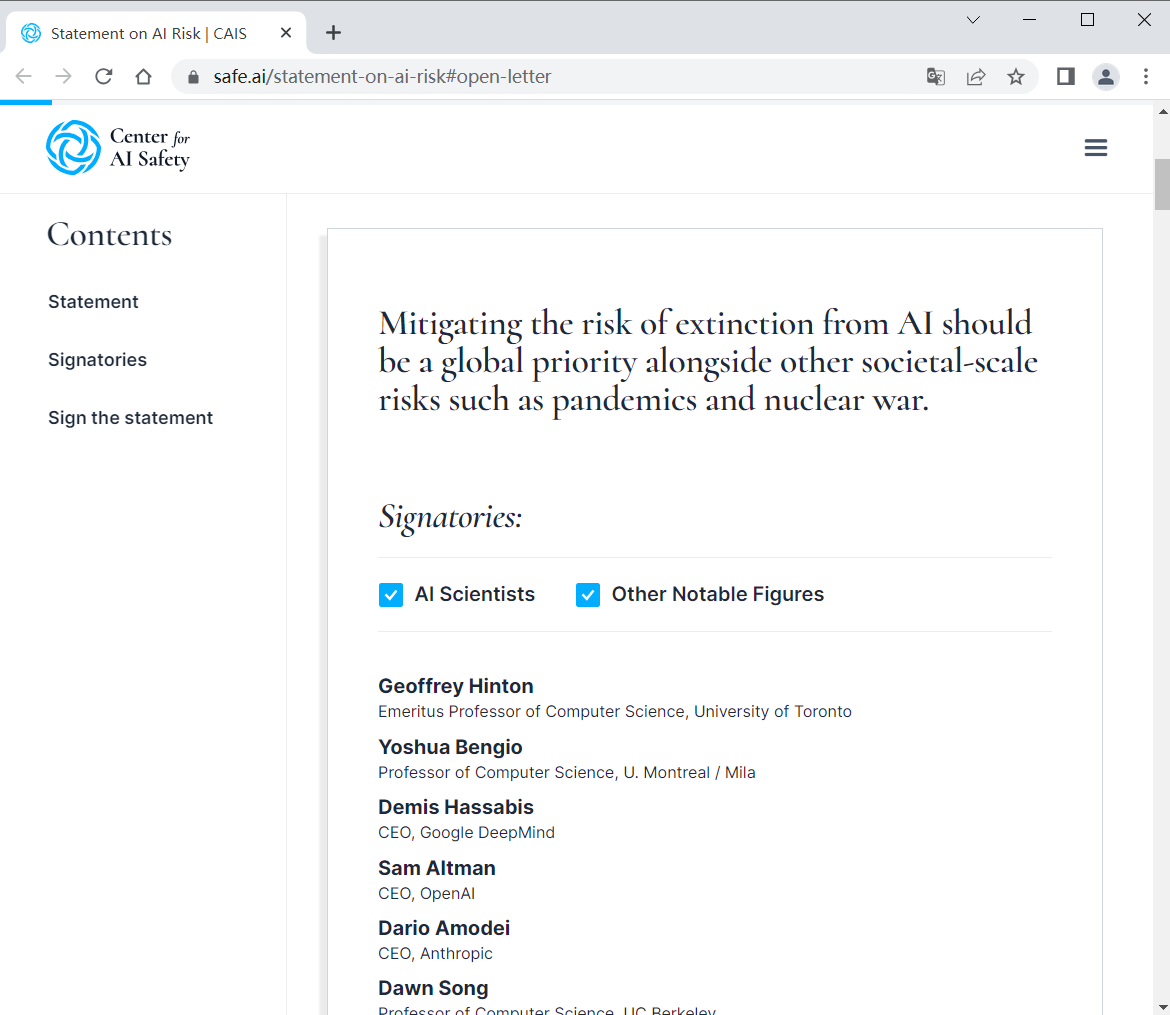This screenshot has width=1170, height=1015.
Task: Click the address bar URL field
Action: (x=550, y=77)
